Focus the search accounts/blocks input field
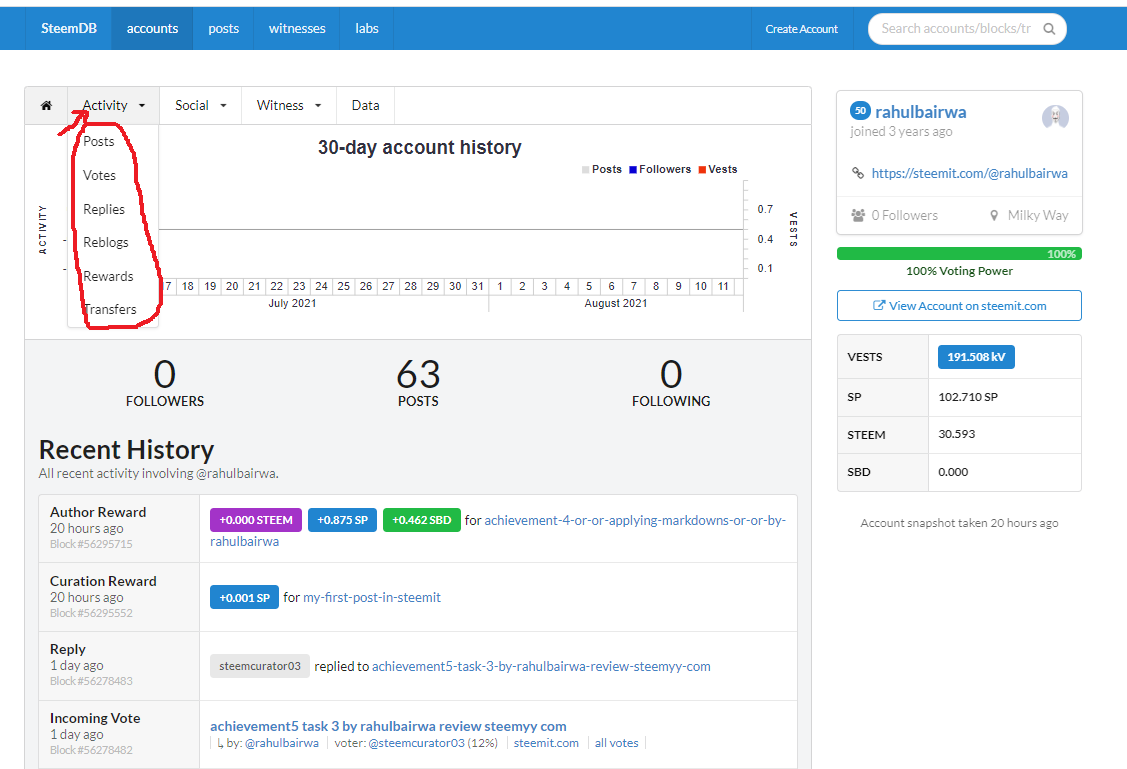Viewport: 1127px width, 769px height. point(956,29)
